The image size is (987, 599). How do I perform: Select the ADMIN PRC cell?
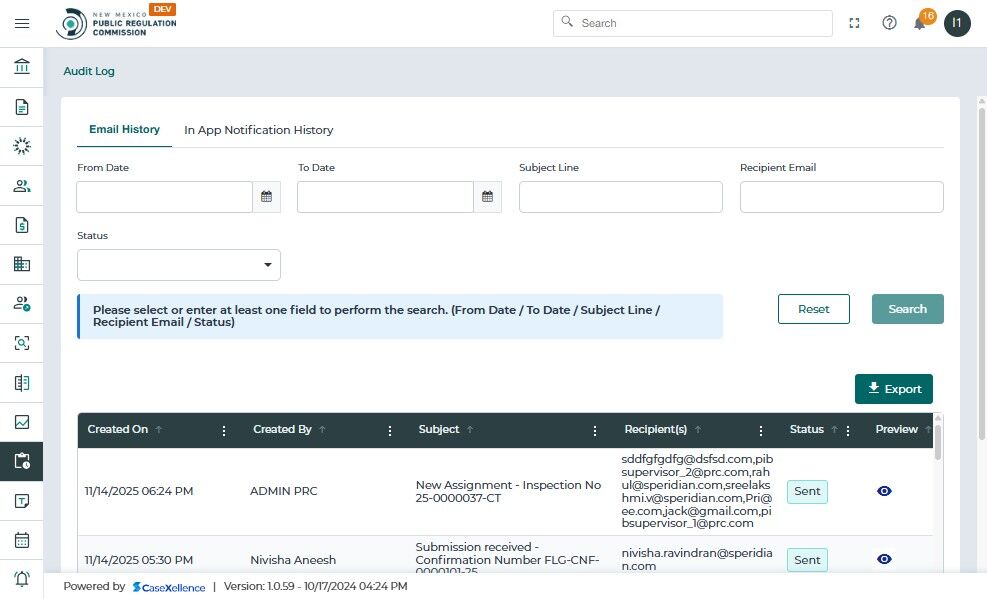click(283, 491)
